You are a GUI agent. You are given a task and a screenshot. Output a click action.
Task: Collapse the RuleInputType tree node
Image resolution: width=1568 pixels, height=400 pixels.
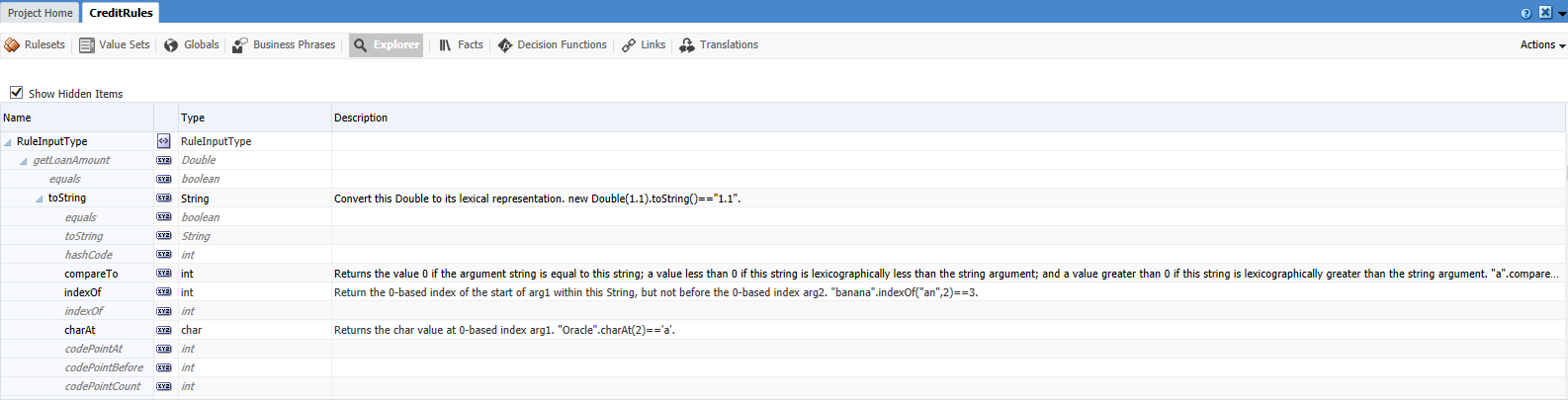[x=8, y=142]
